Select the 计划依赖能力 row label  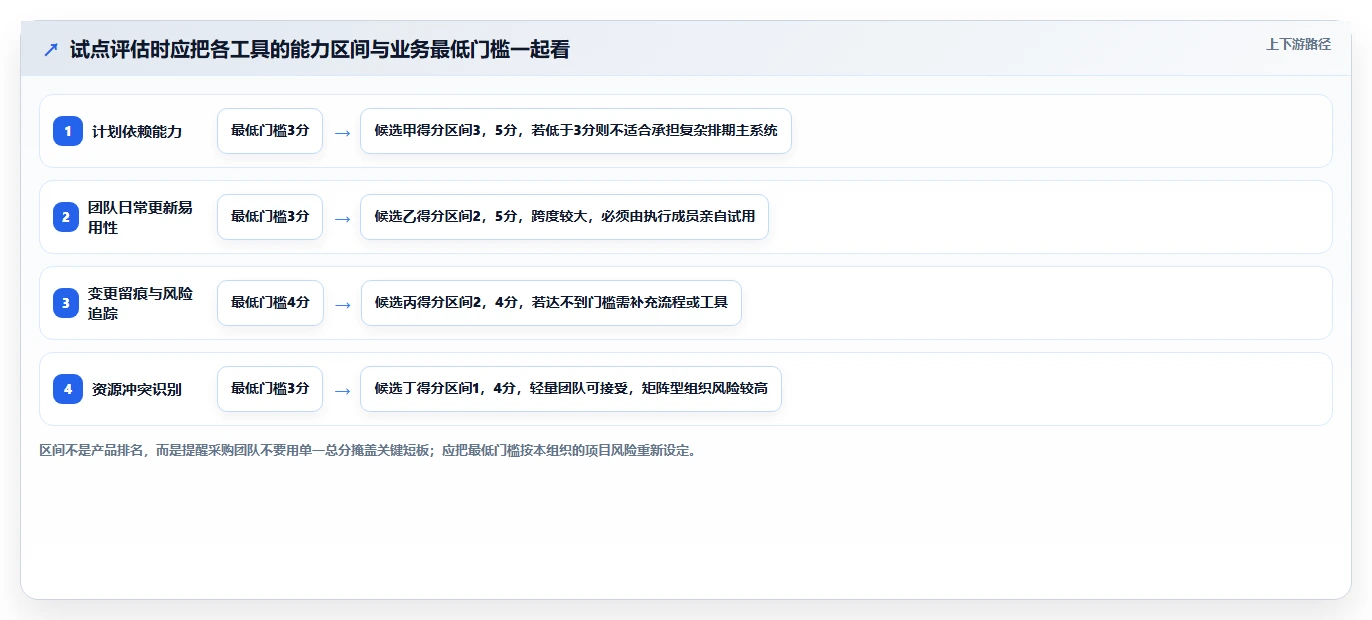click(x=137, y=131)
